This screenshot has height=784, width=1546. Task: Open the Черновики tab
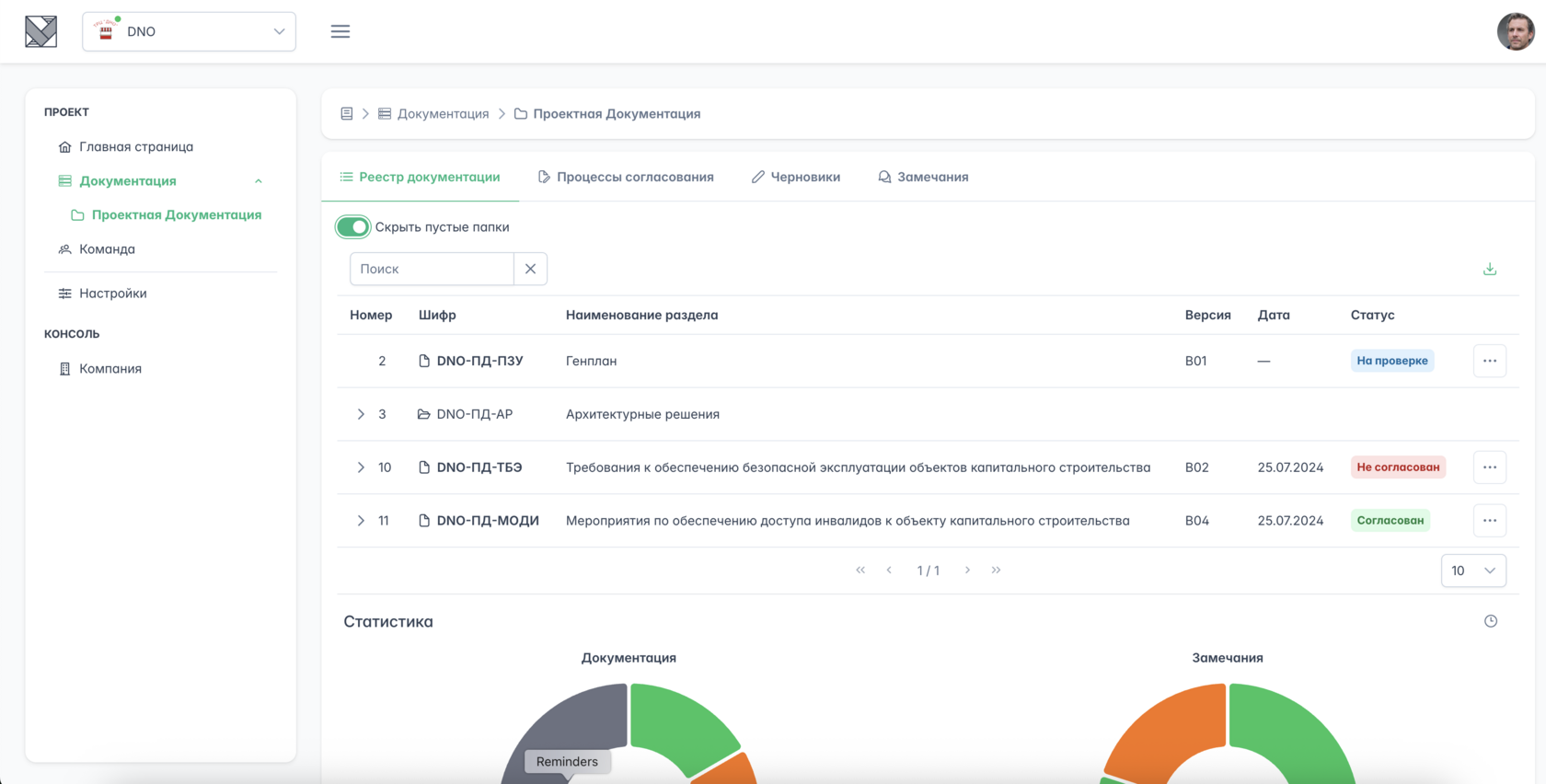point(796,177)
